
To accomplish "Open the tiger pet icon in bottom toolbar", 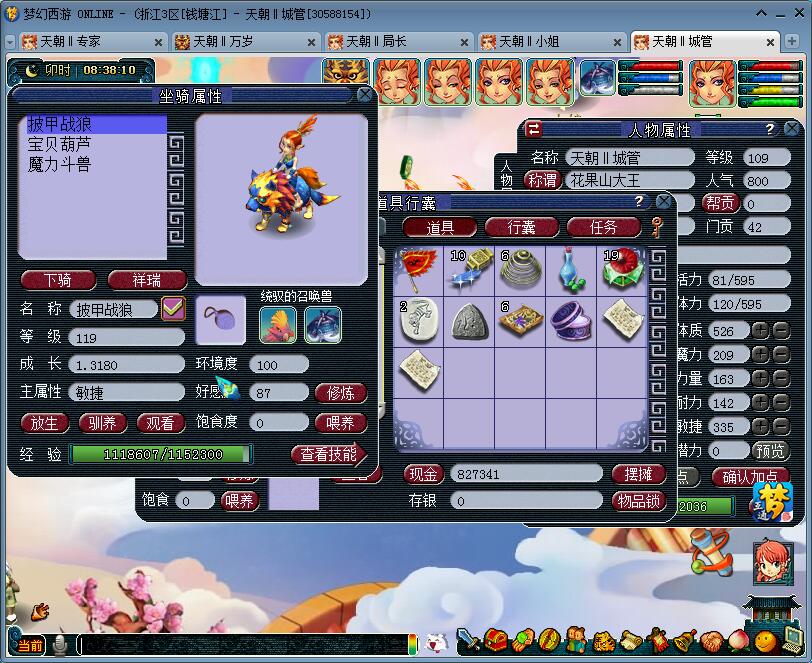I will point(603,641).
